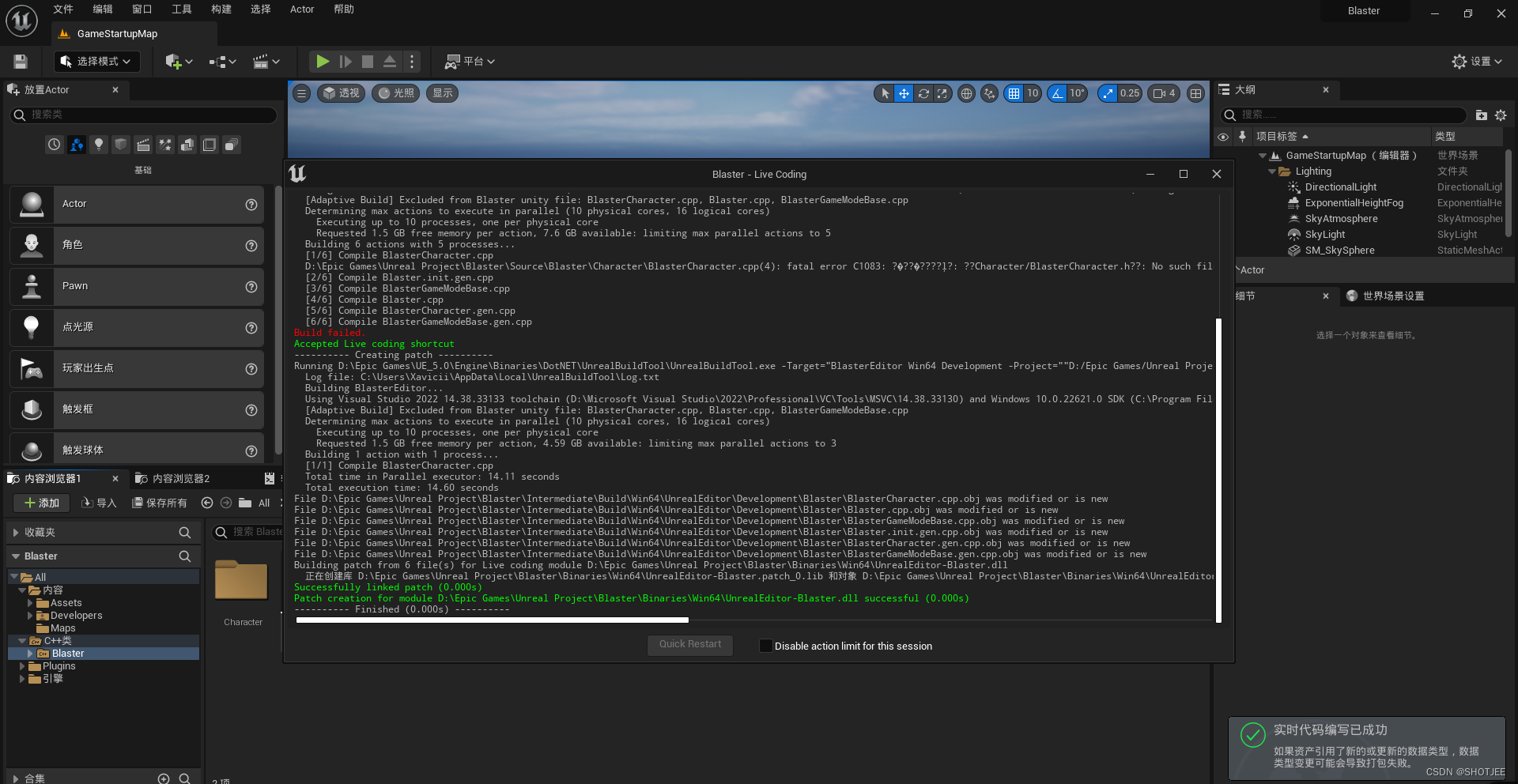
Task: Collapse the Blaster sources section
Action: point(16,556)
